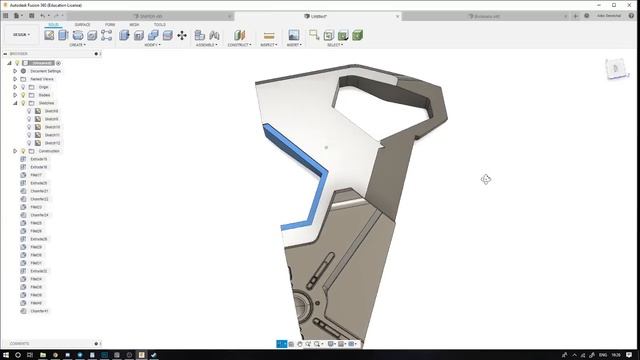Open the MODIFY dropdown menu

(x=152, y=45)
